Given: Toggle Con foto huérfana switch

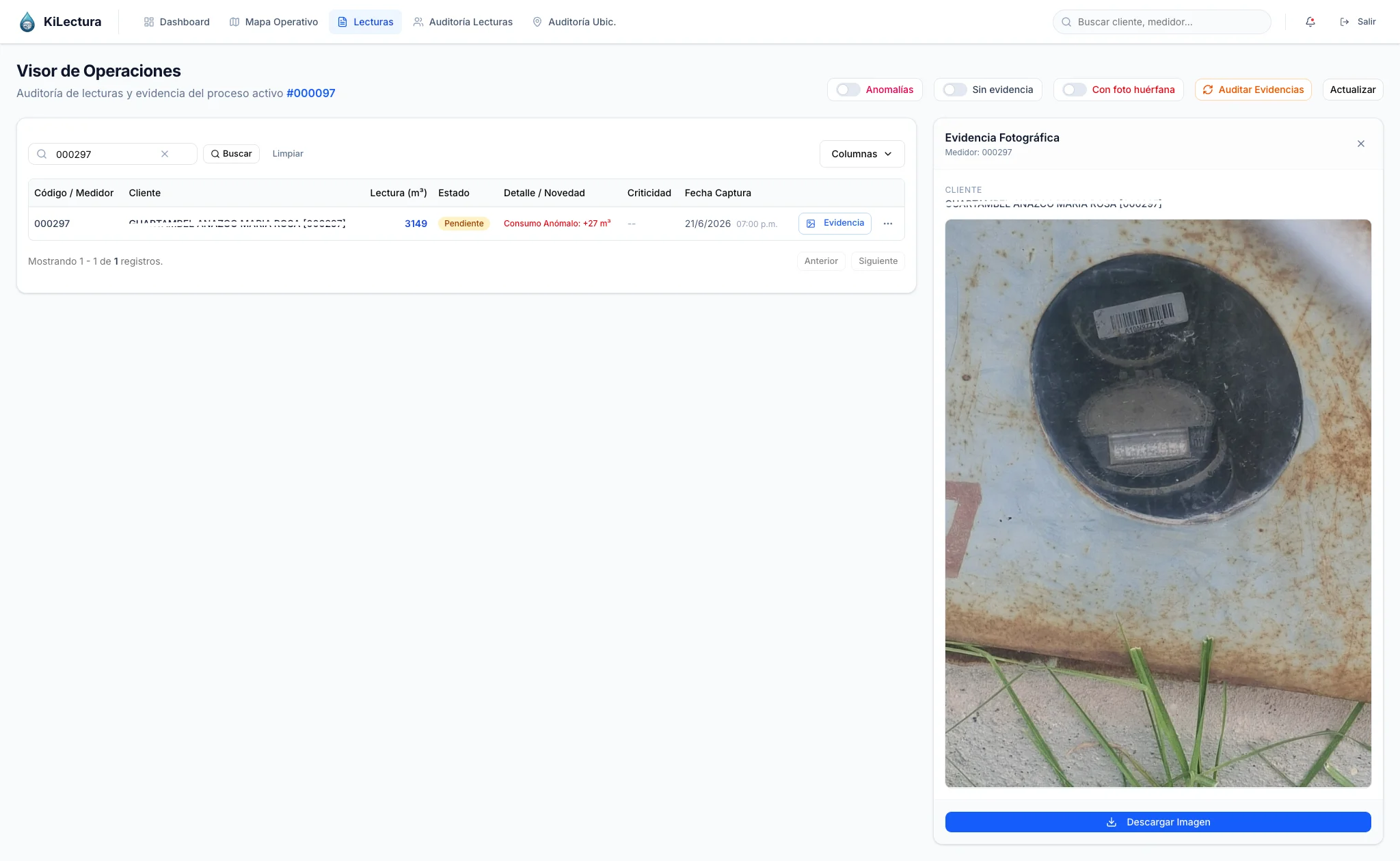Looking at the screenshot, I should (1075, 90).
